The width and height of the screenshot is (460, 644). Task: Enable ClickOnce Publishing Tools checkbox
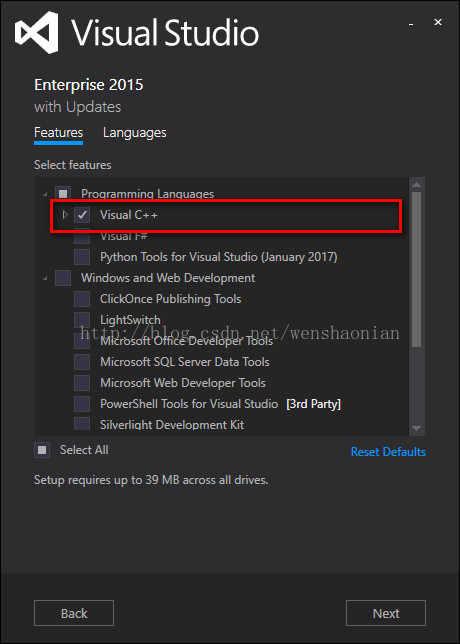[82, 299]
